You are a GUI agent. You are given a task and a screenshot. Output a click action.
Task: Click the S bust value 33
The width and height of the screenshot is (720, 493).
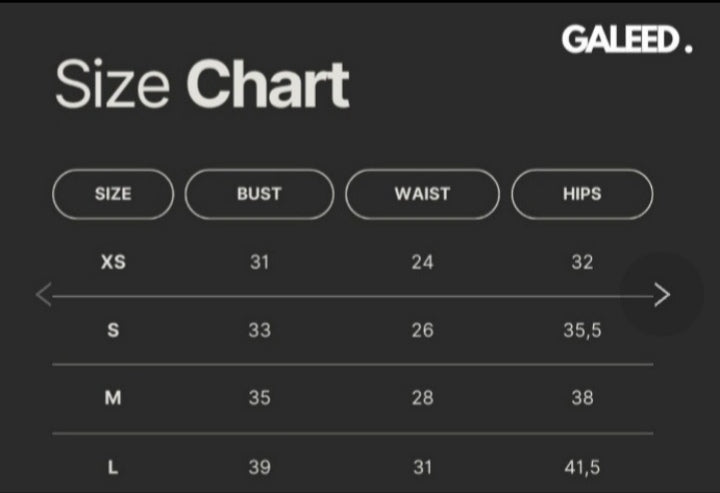(259, 330)
